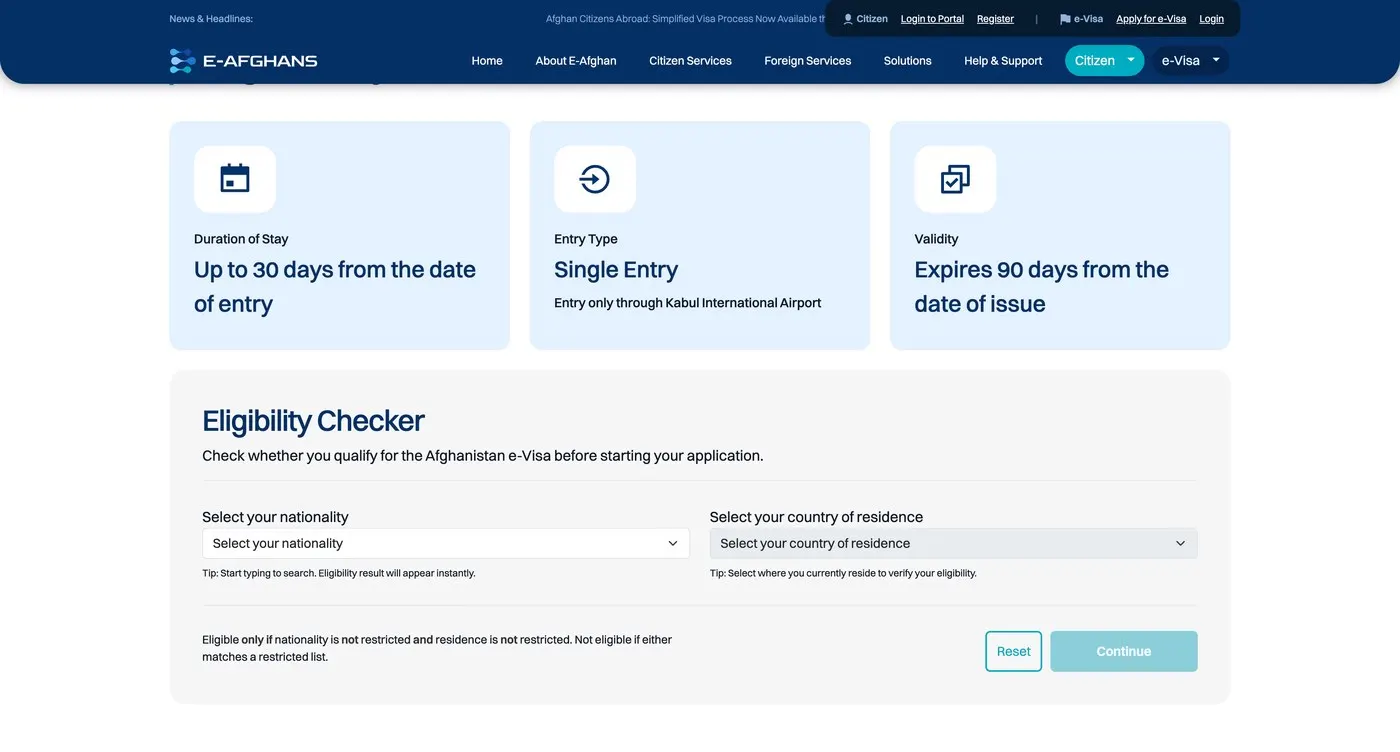1400x752 pixels.
Task: Click Apply for e-Visa link
Action: tap(1151, 19)
